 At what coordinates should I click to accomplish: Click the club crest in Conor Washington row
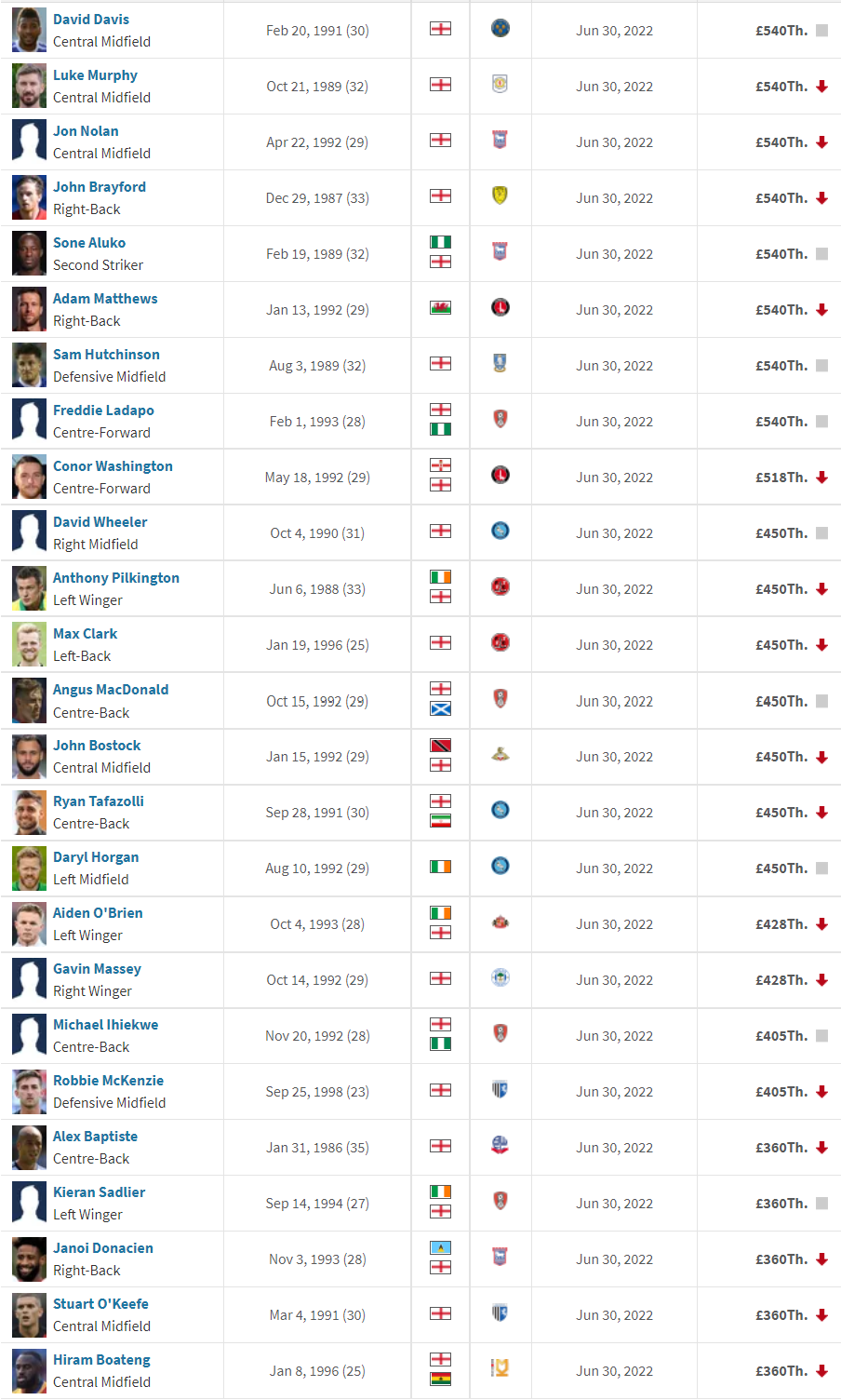(x=500, y=476)
